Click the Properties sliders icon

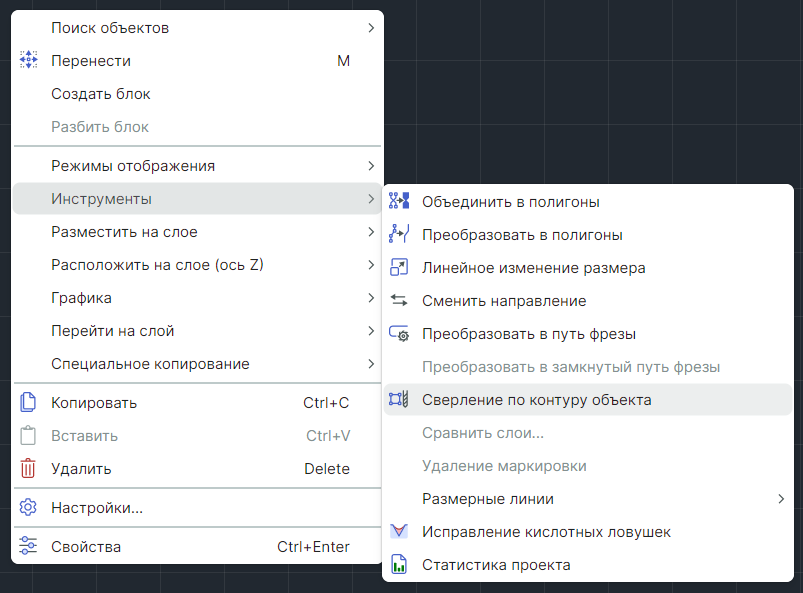28,547
